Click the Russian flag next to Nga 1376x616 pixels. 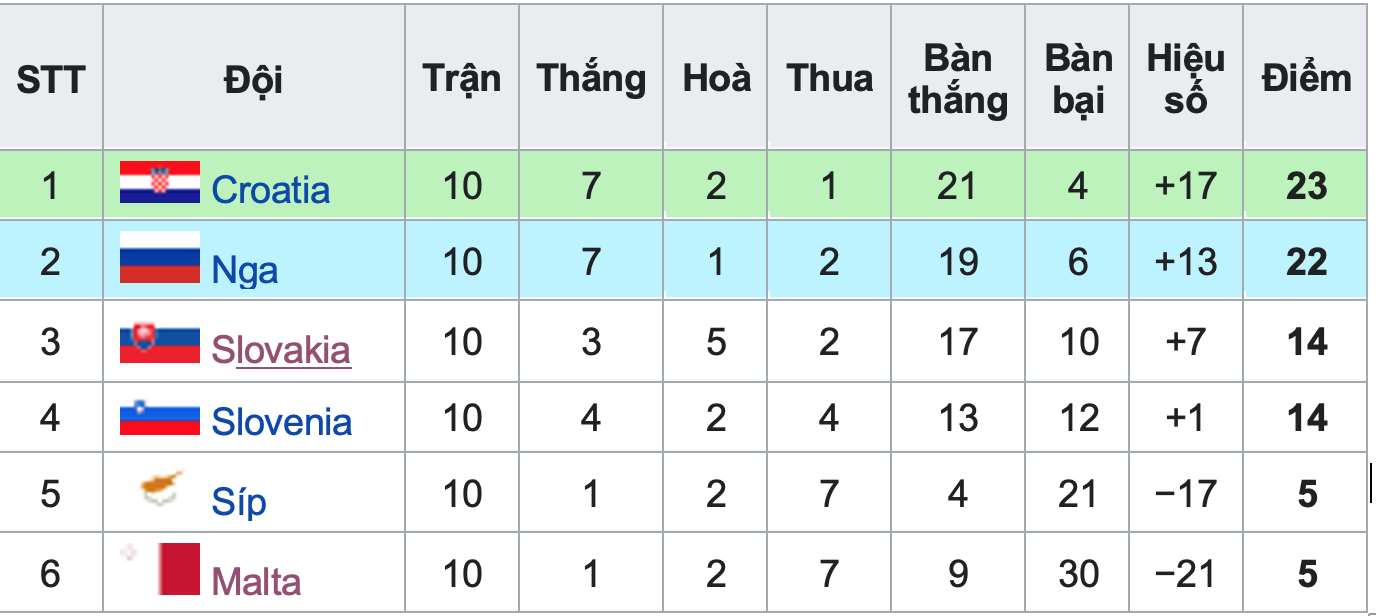tap(160, 258)
